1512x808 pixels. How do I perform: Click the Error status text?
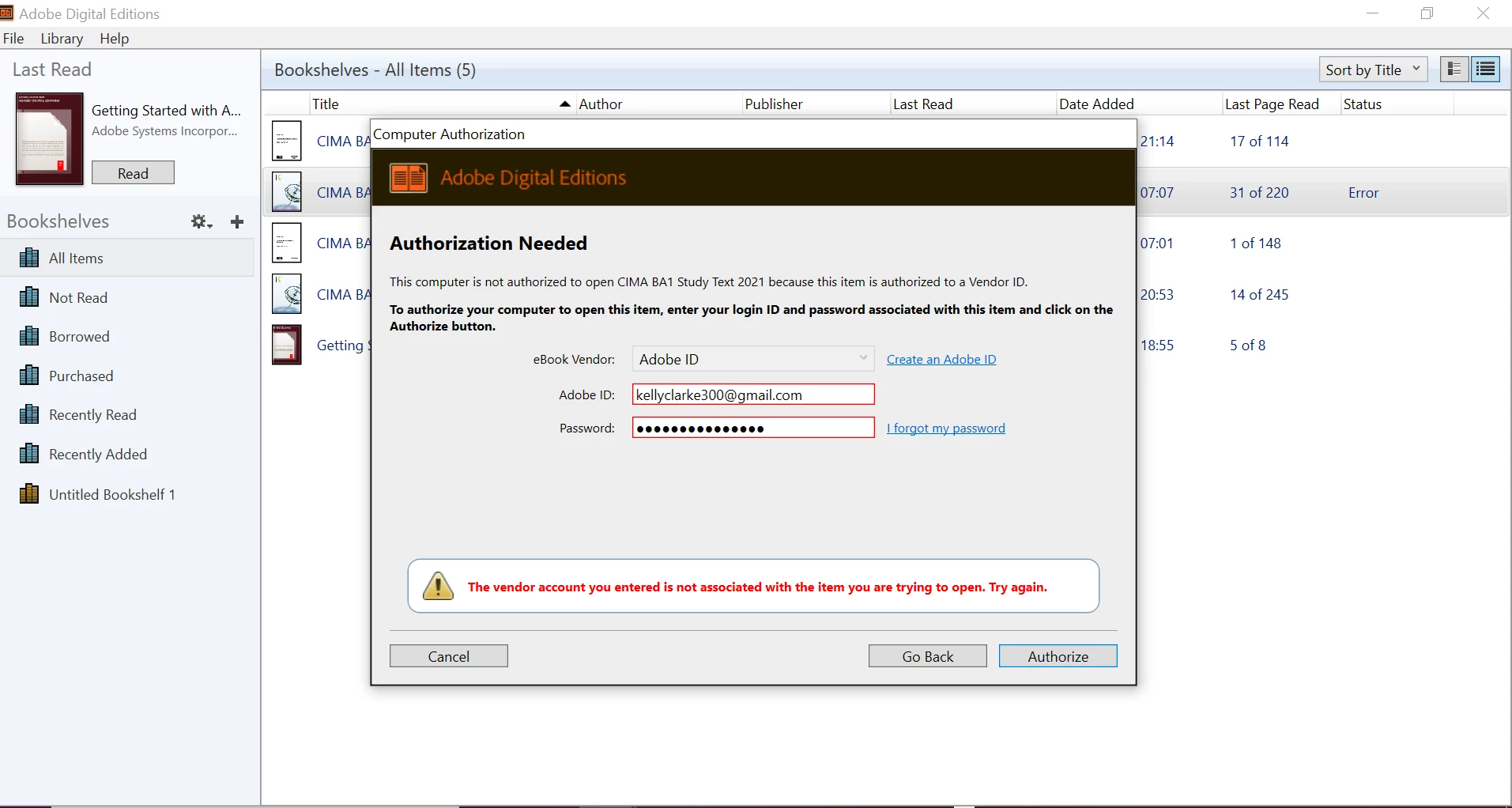tap(1363, 192)
